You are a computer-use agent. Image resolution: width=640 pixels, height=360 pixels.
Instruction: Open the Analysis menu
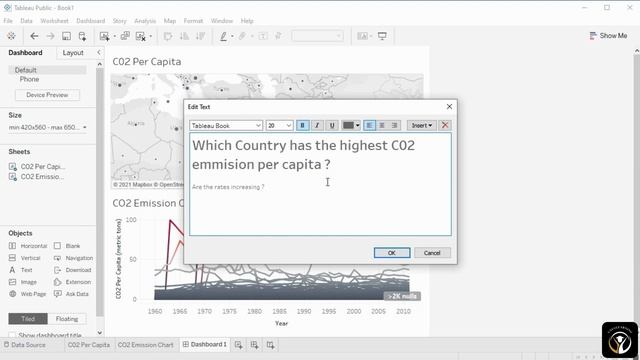tap(145, 21)
